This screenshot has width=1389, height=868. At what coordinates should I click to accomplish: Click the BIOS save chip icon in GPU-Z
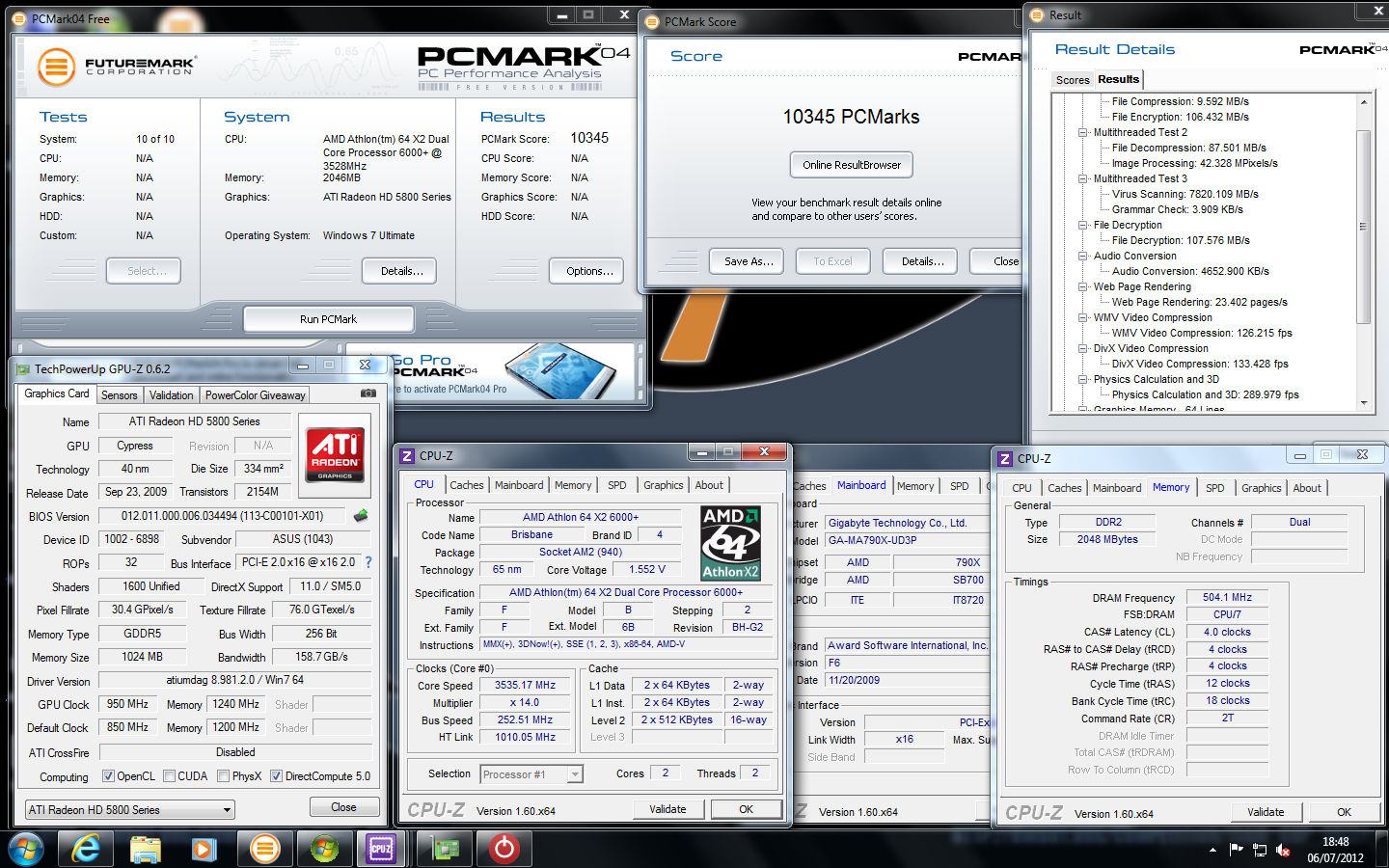tap(361, 516)
